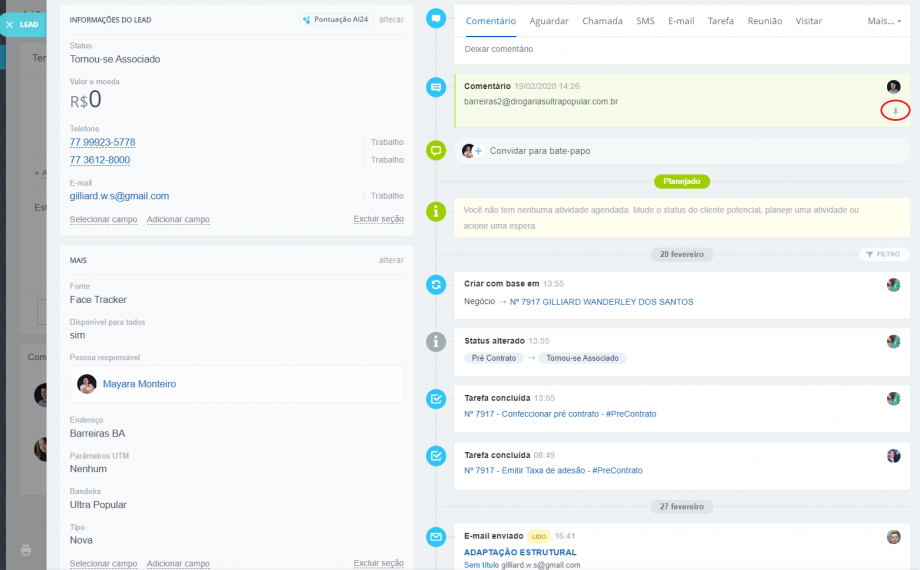
Task: Click the Pontuação AI24 score icon
Action: tap(307, 20)
